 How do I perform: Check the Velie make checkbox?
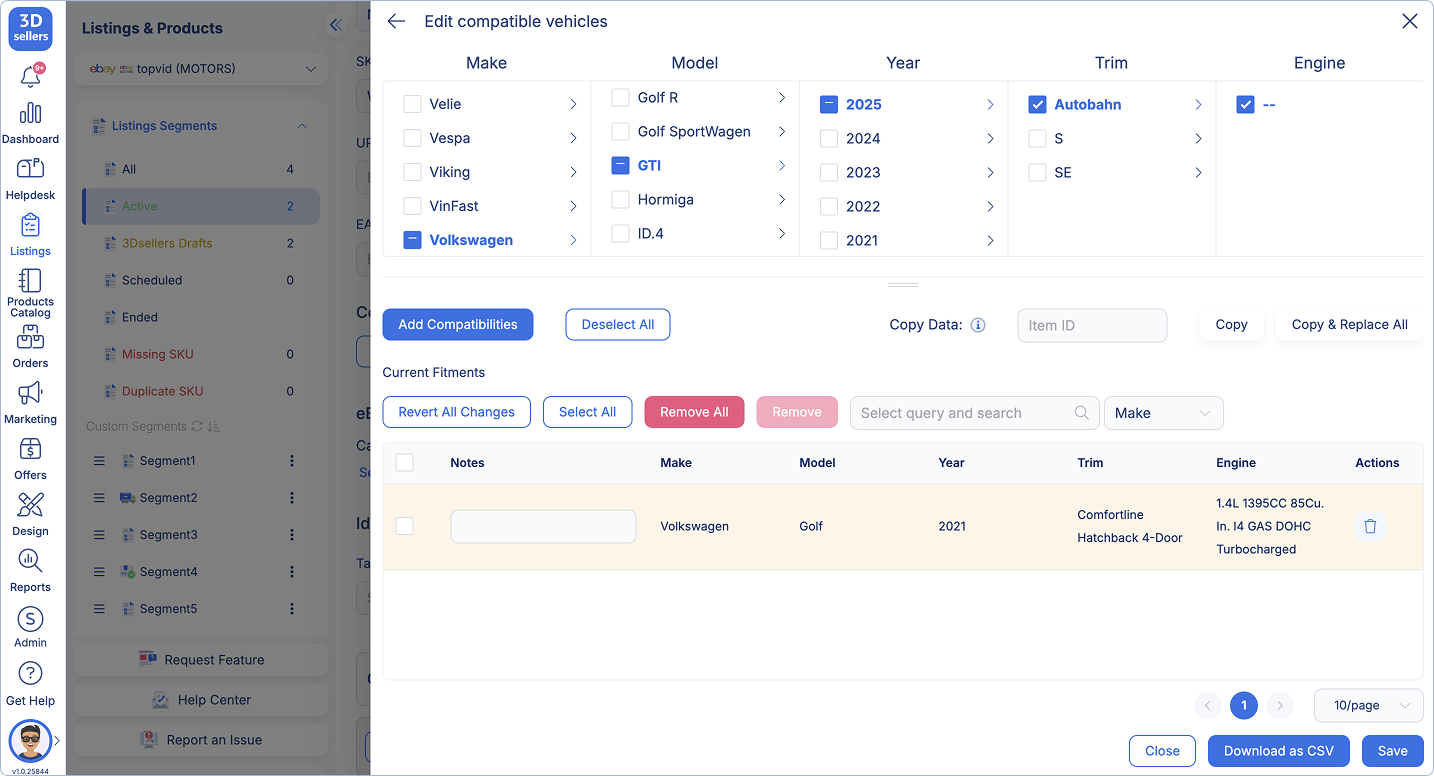[x=412, y=104]
